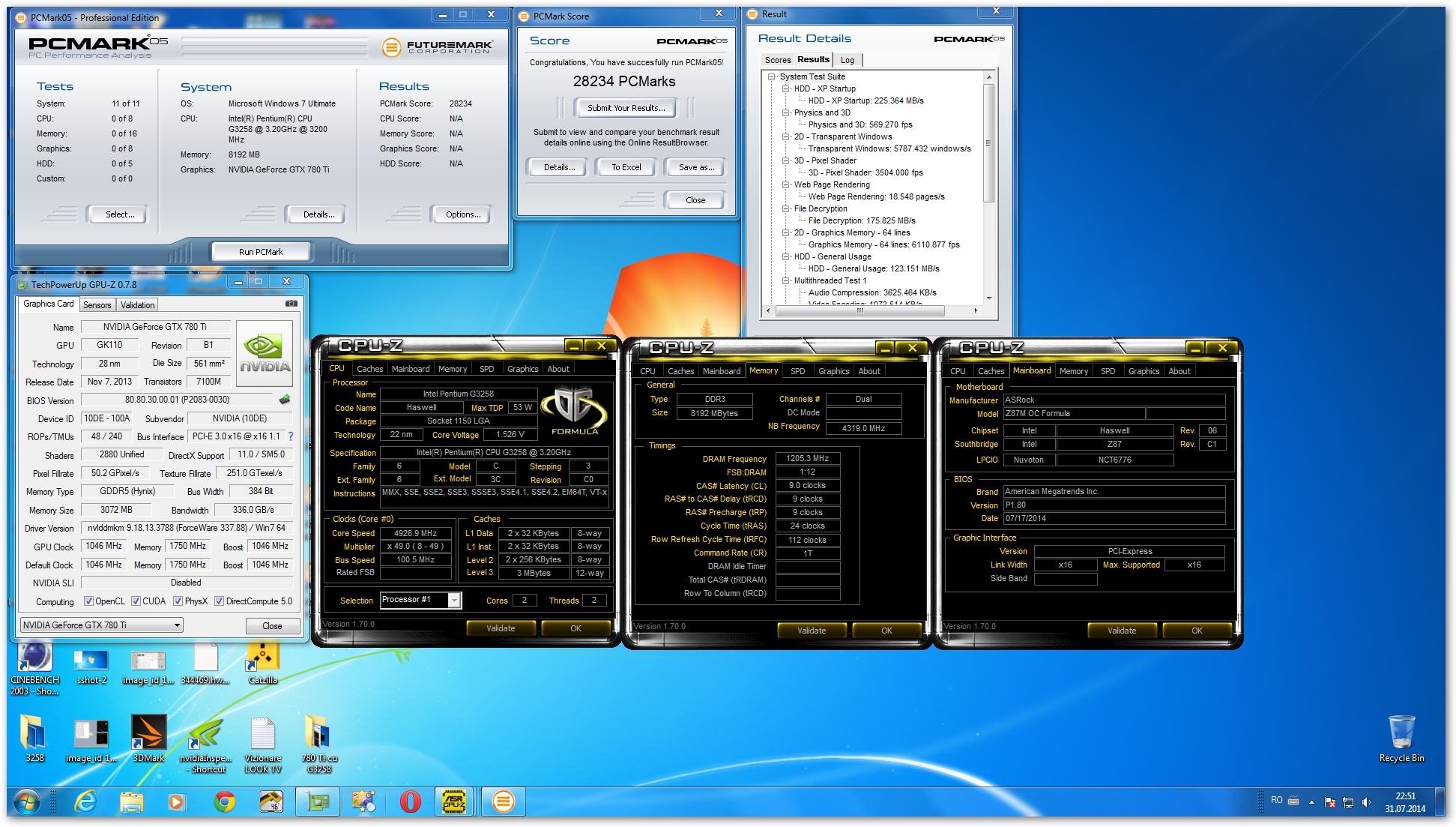Open Google Chrome from the taskbar

click(224, 802)
